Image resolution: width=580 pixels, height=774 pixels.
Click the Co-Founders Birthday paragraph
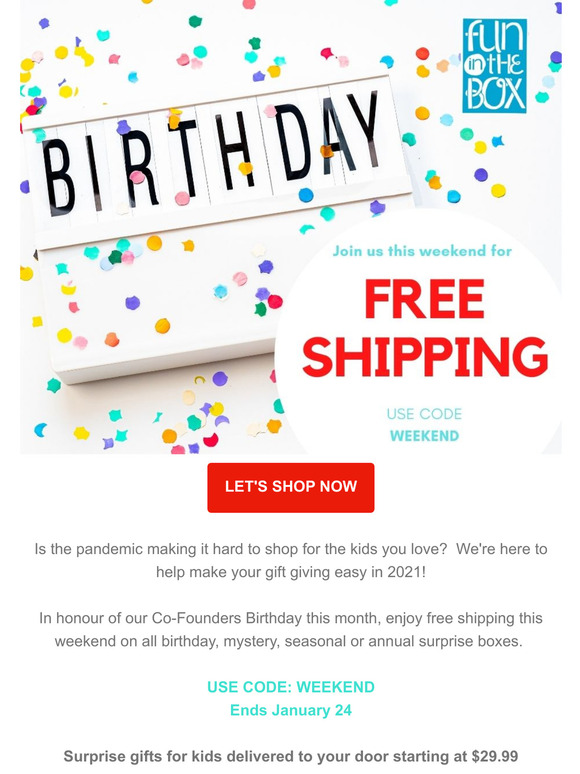[291, 629]
